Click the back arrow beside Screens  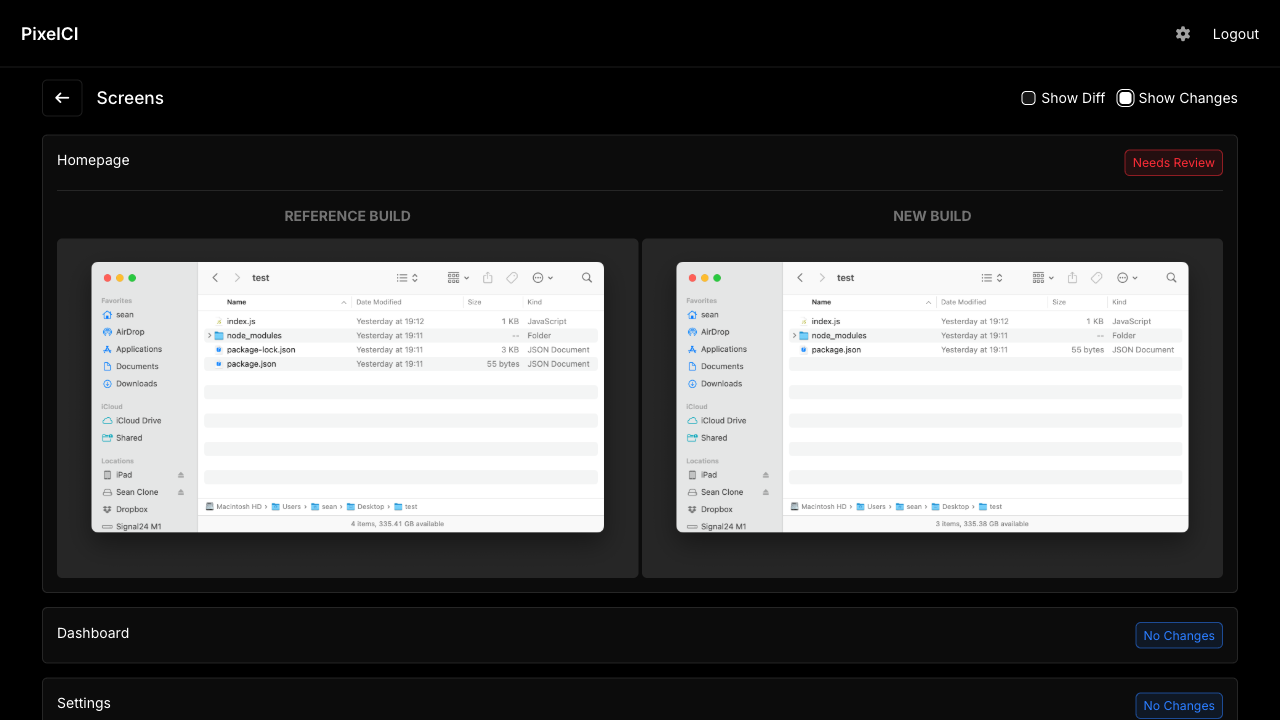point(62,98)
